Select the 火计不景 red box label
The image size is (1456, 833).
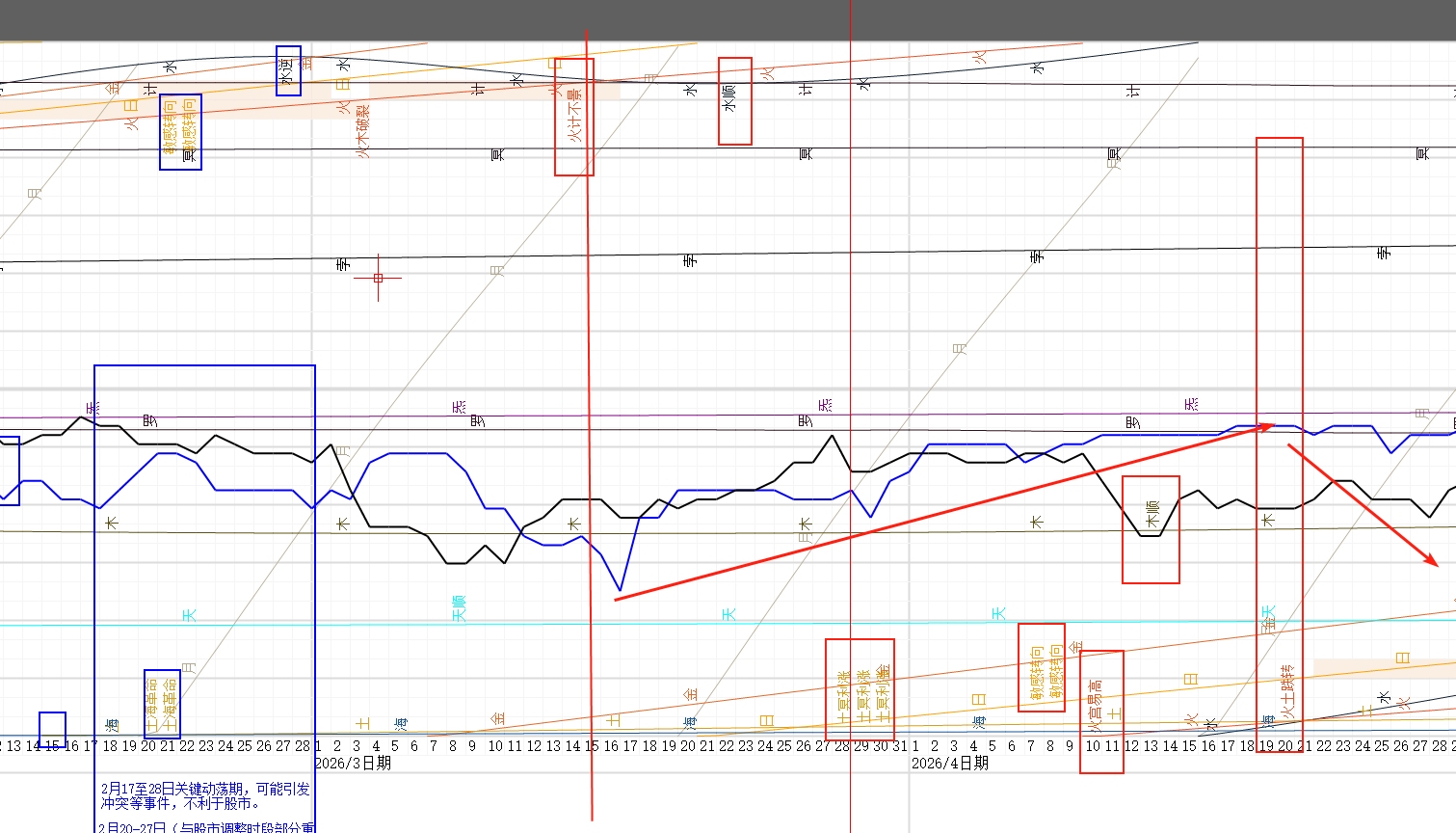(574, 117)
